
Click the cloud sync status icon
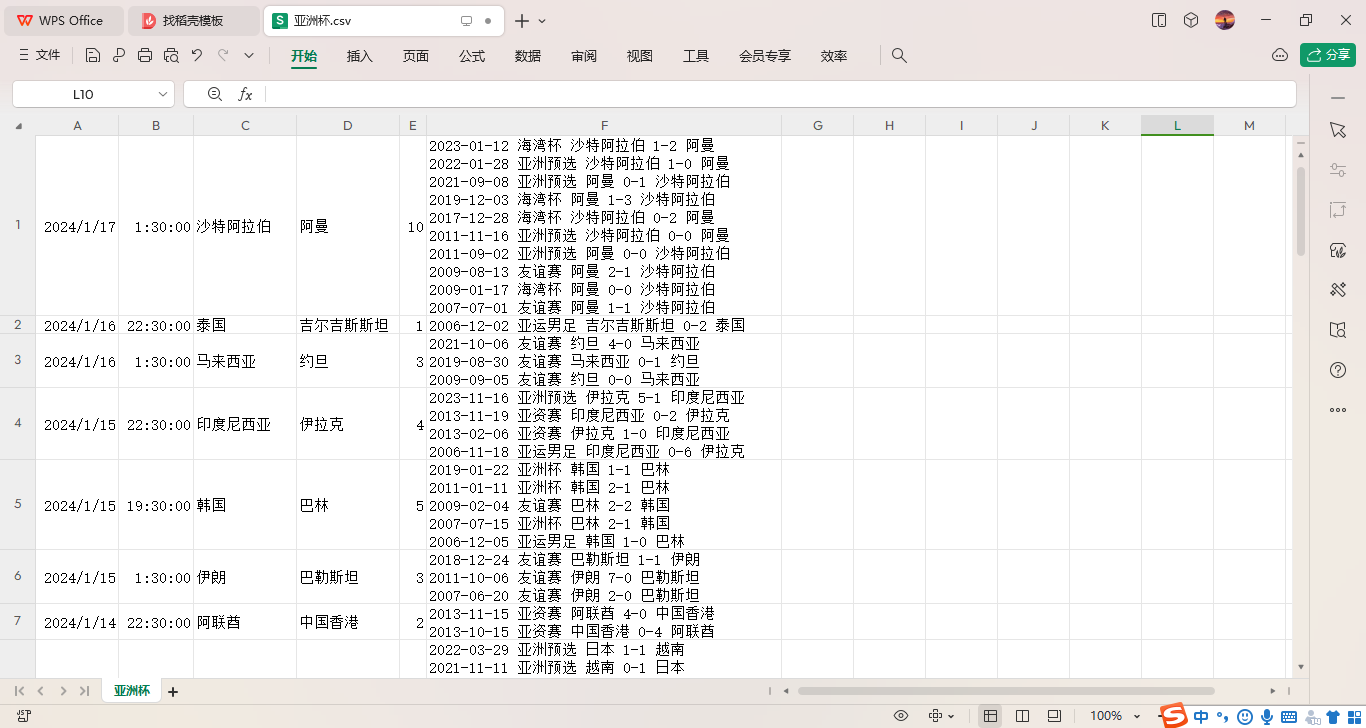coord(1280,55)
